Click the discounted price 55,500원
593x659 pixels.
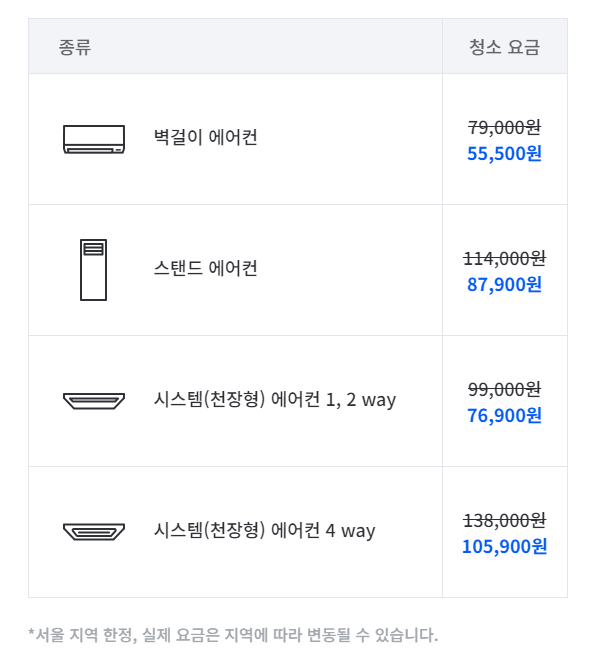[504, 153]
